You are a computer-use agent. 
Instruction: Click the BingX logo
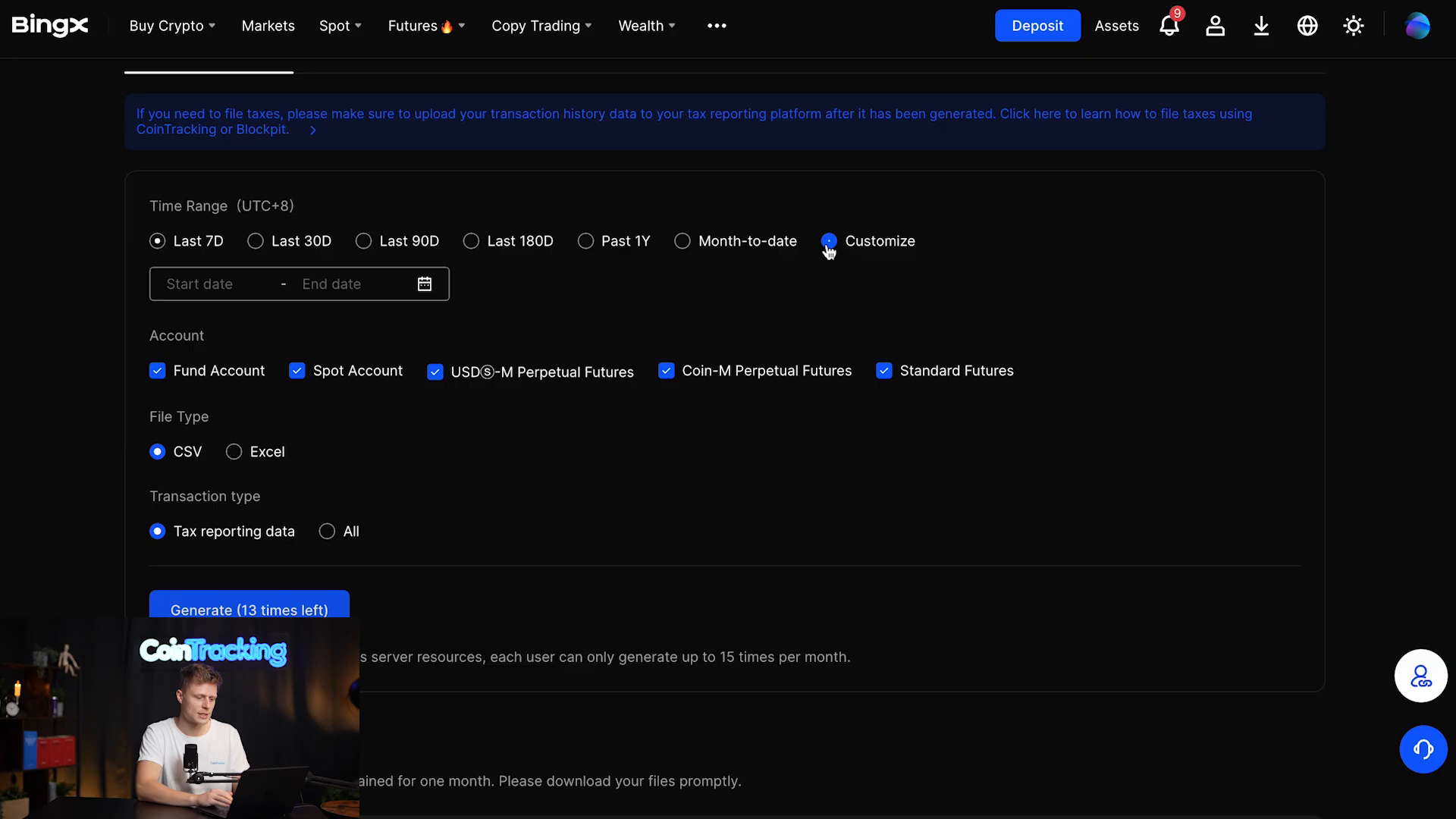click(50, 26)
